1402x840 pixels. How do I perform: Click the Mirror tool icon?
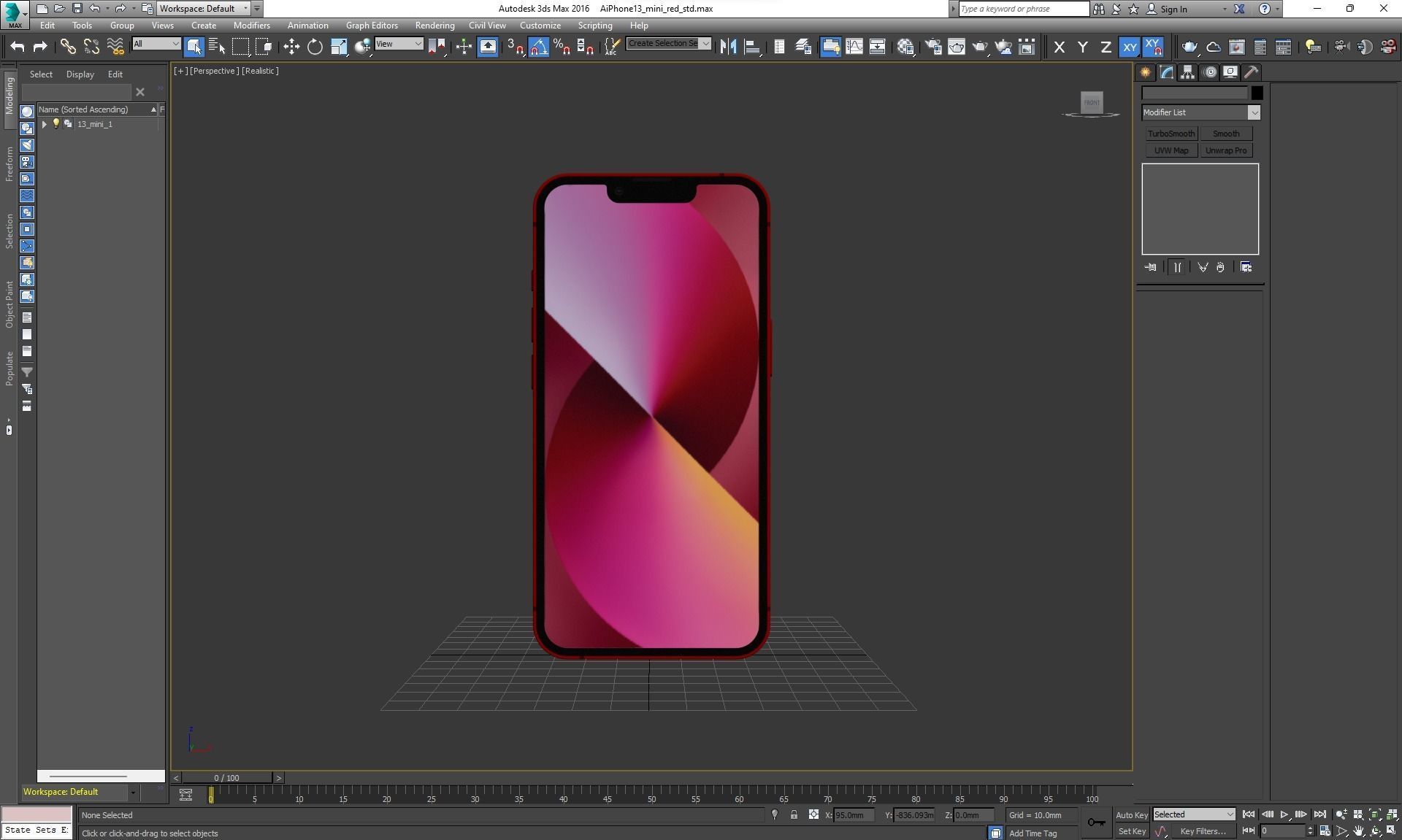coord(728,47)
